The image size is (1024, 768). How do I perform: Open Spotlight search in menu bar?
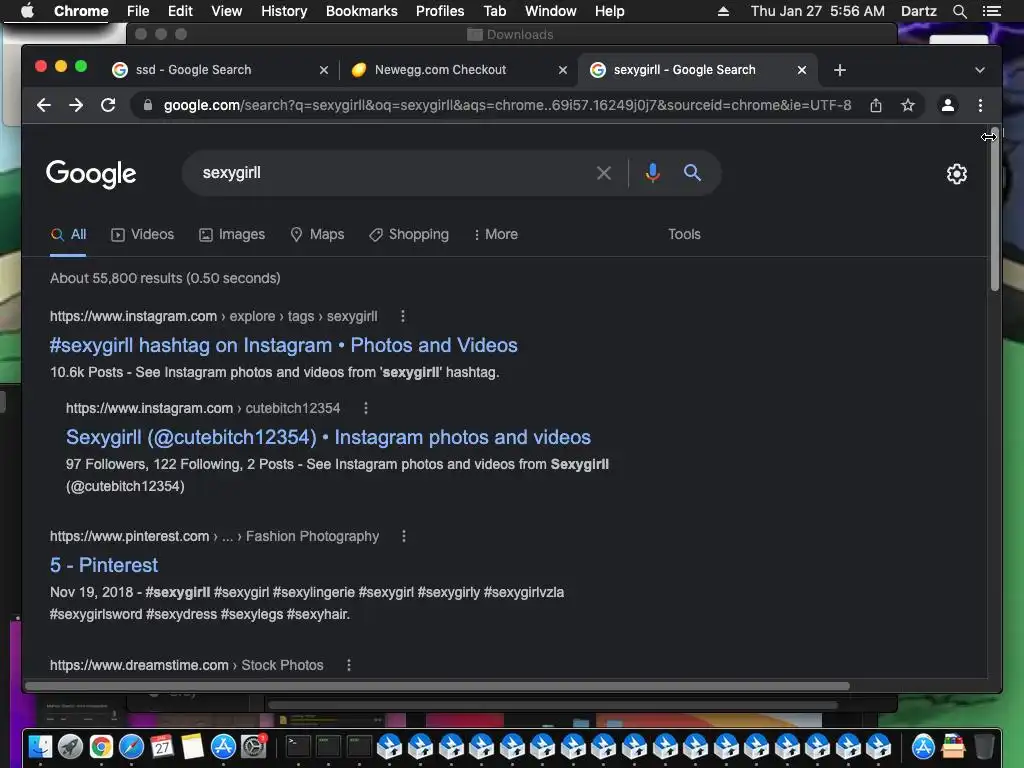[x=959, y=11]
